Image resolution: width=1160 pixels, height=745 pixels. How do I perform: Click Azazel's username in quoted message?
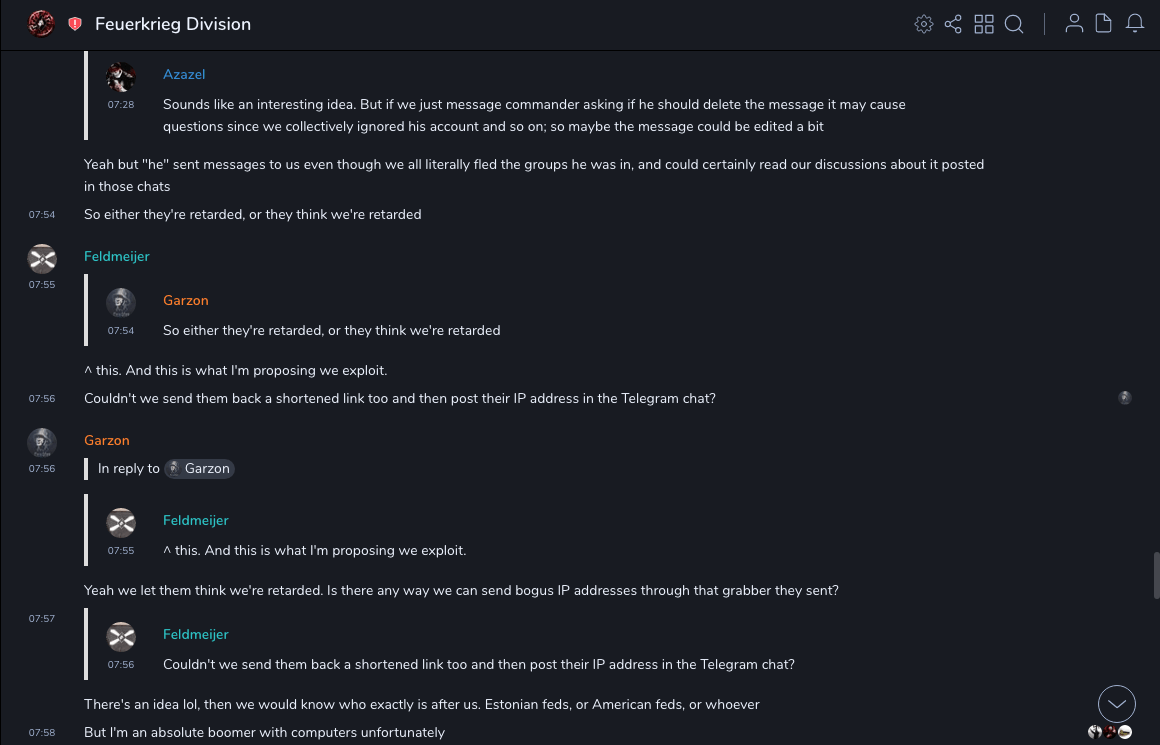pyautogui.click(x=184, y=74)
